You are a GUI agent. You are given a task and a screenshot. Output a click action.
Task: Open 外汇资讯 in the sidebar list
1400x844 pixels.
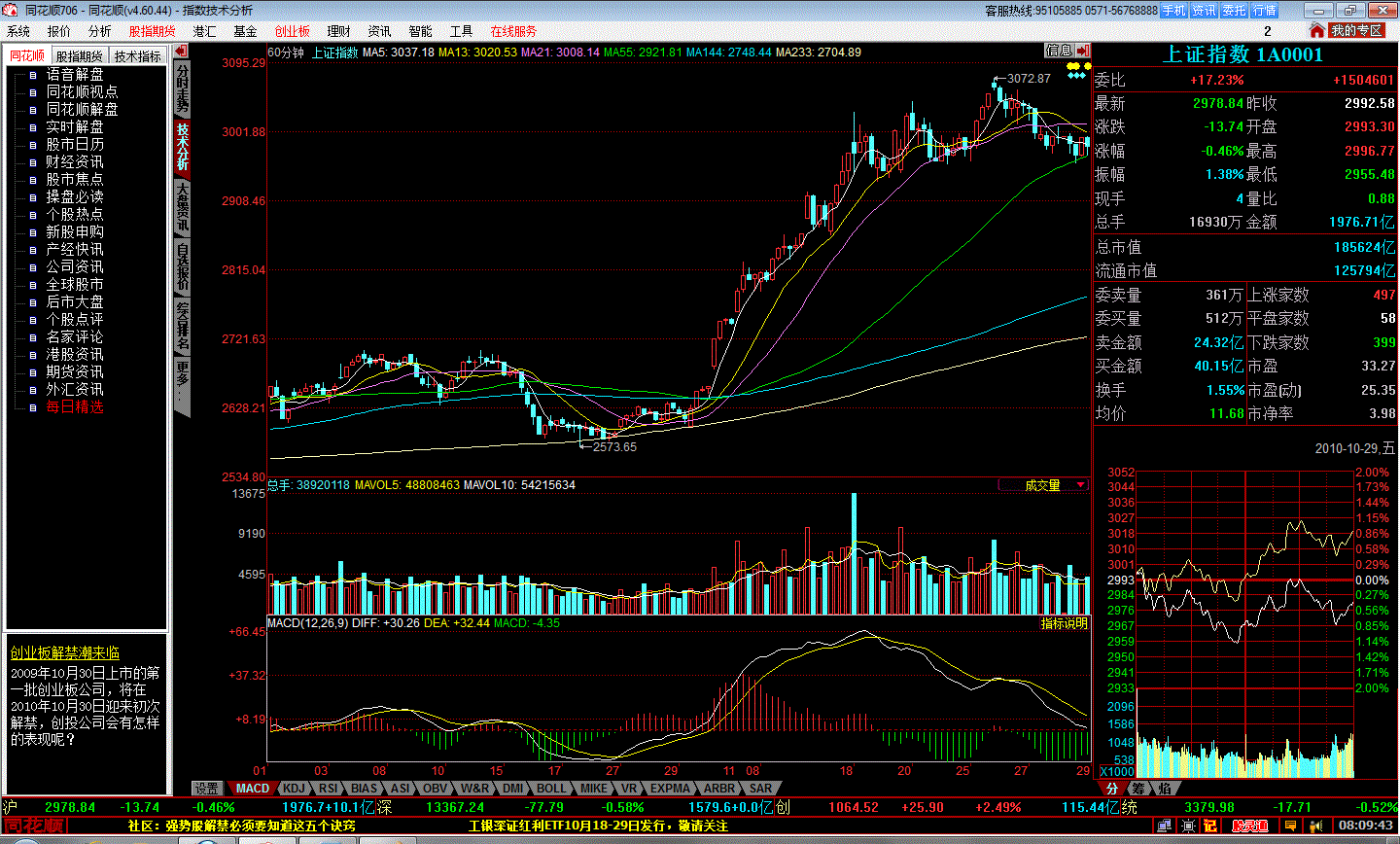(75, 390)
